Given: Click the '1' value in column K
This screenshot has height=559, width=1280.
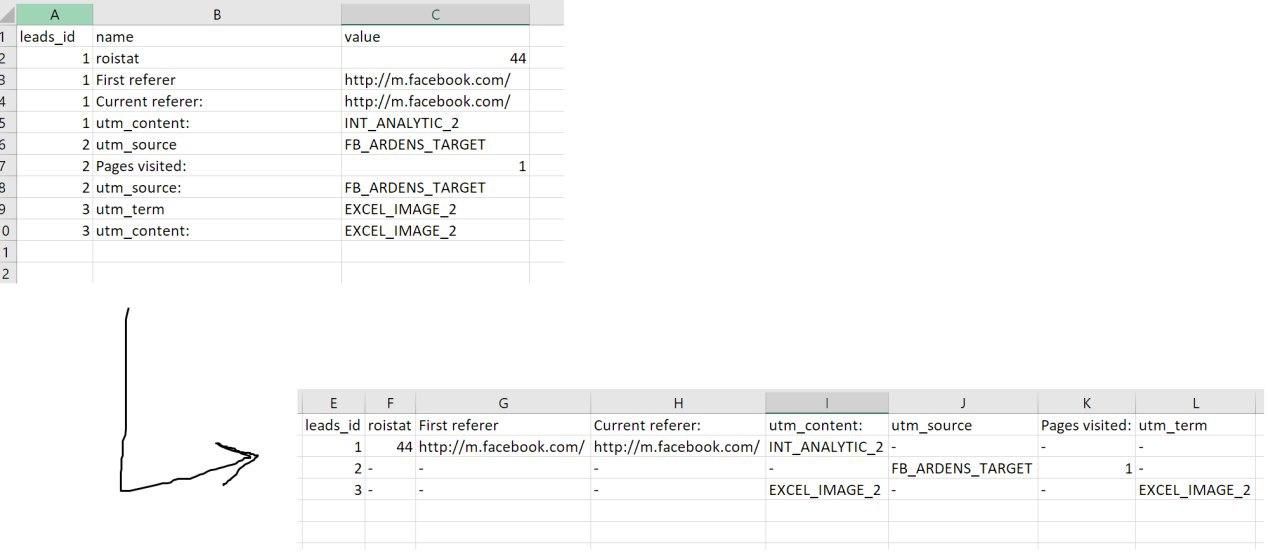Looking at the screenshot, I should (x=1087, y=468).
